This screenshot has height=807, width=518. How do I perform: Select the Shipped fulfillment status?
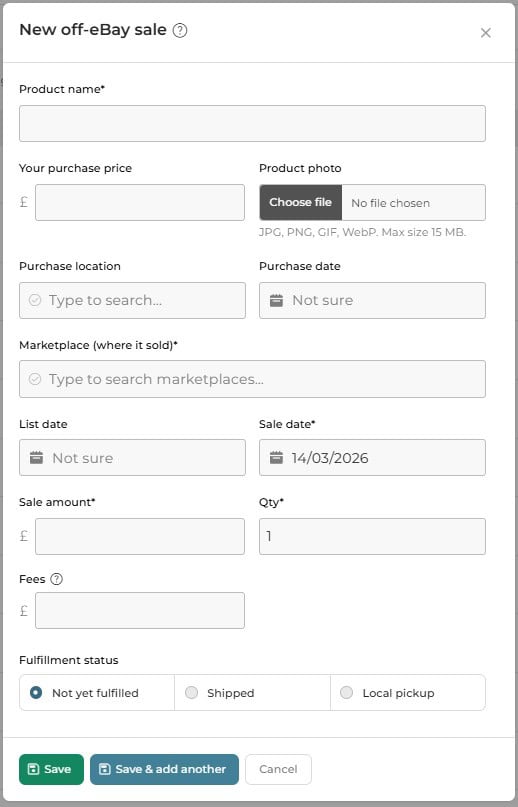tap(252, 693)
